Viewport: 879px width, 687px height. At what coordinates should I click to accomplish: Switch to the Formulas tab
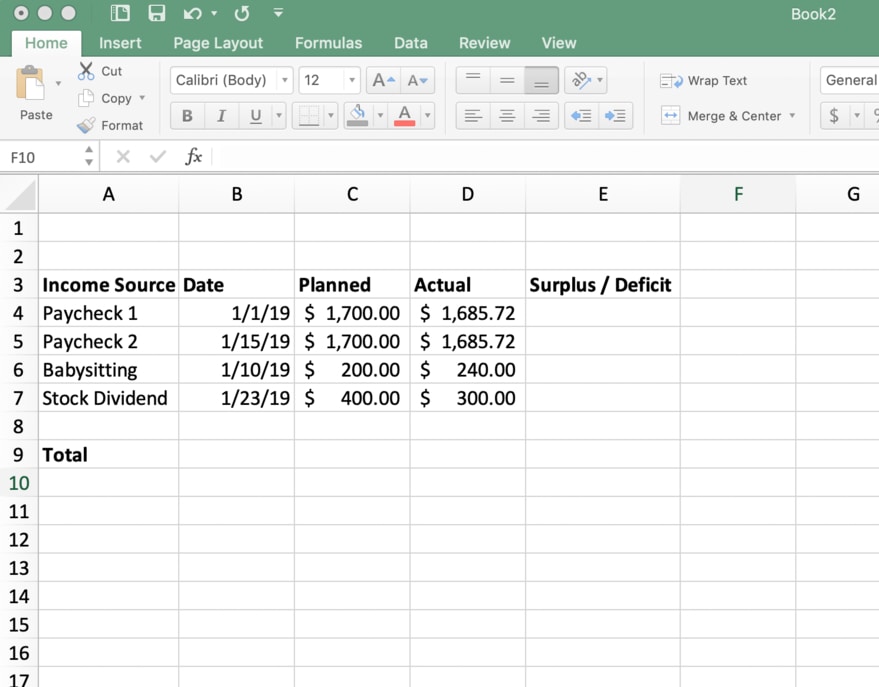[328, 43]
